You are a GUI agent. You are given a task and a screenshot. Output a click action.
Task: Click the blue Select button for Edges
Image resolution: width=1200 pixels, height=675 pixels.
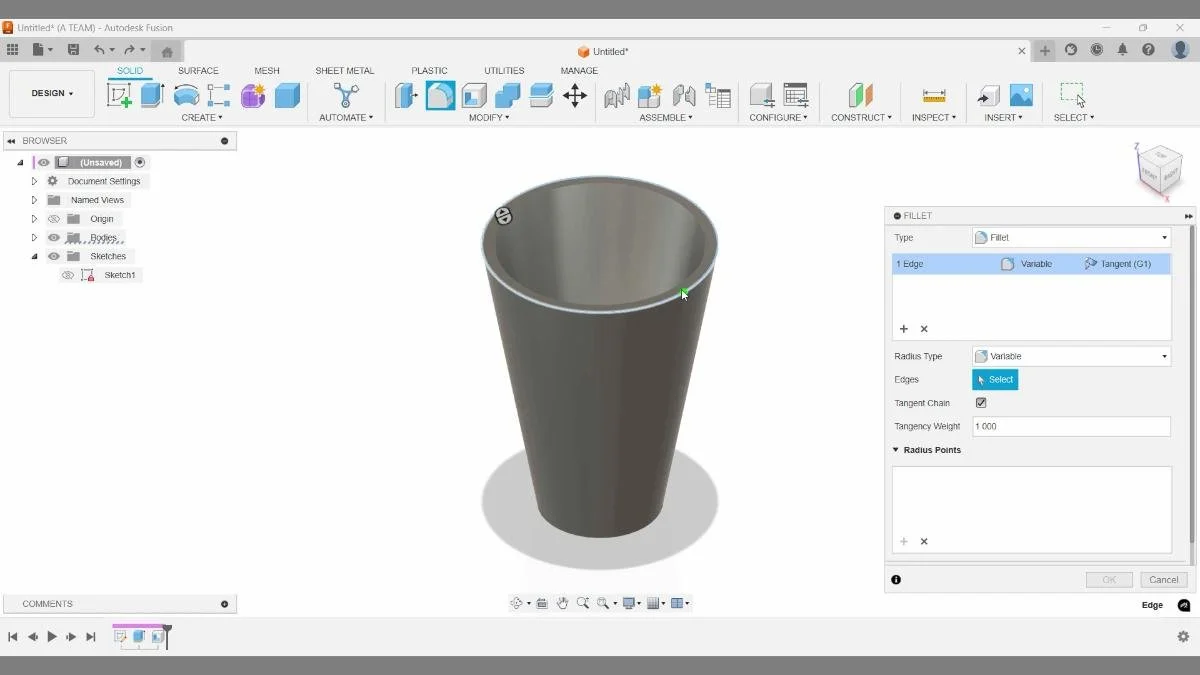pyautogui.click(x=995, y=379)
